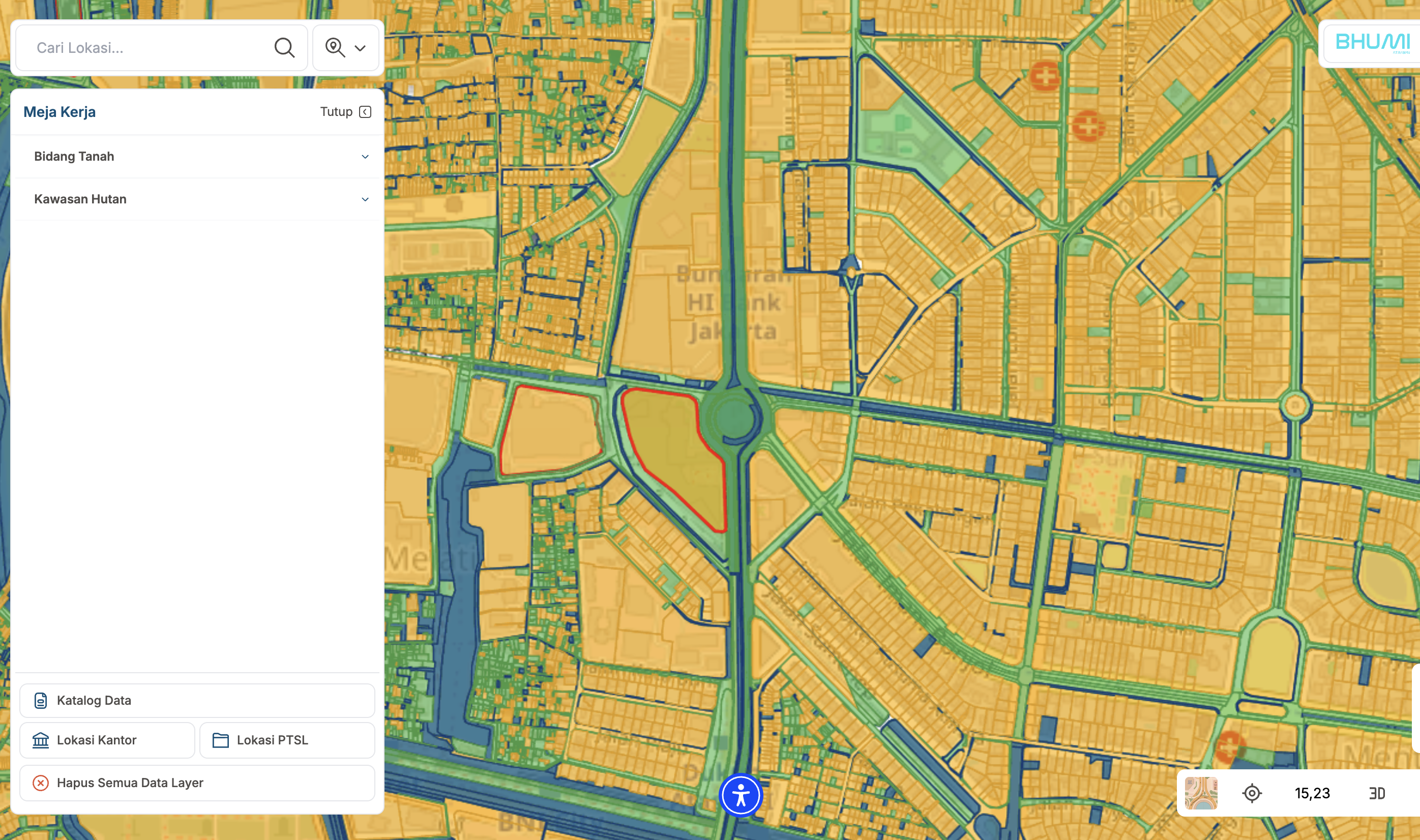
Task: Toggle the 3D map view
Action: point(1377,793)
